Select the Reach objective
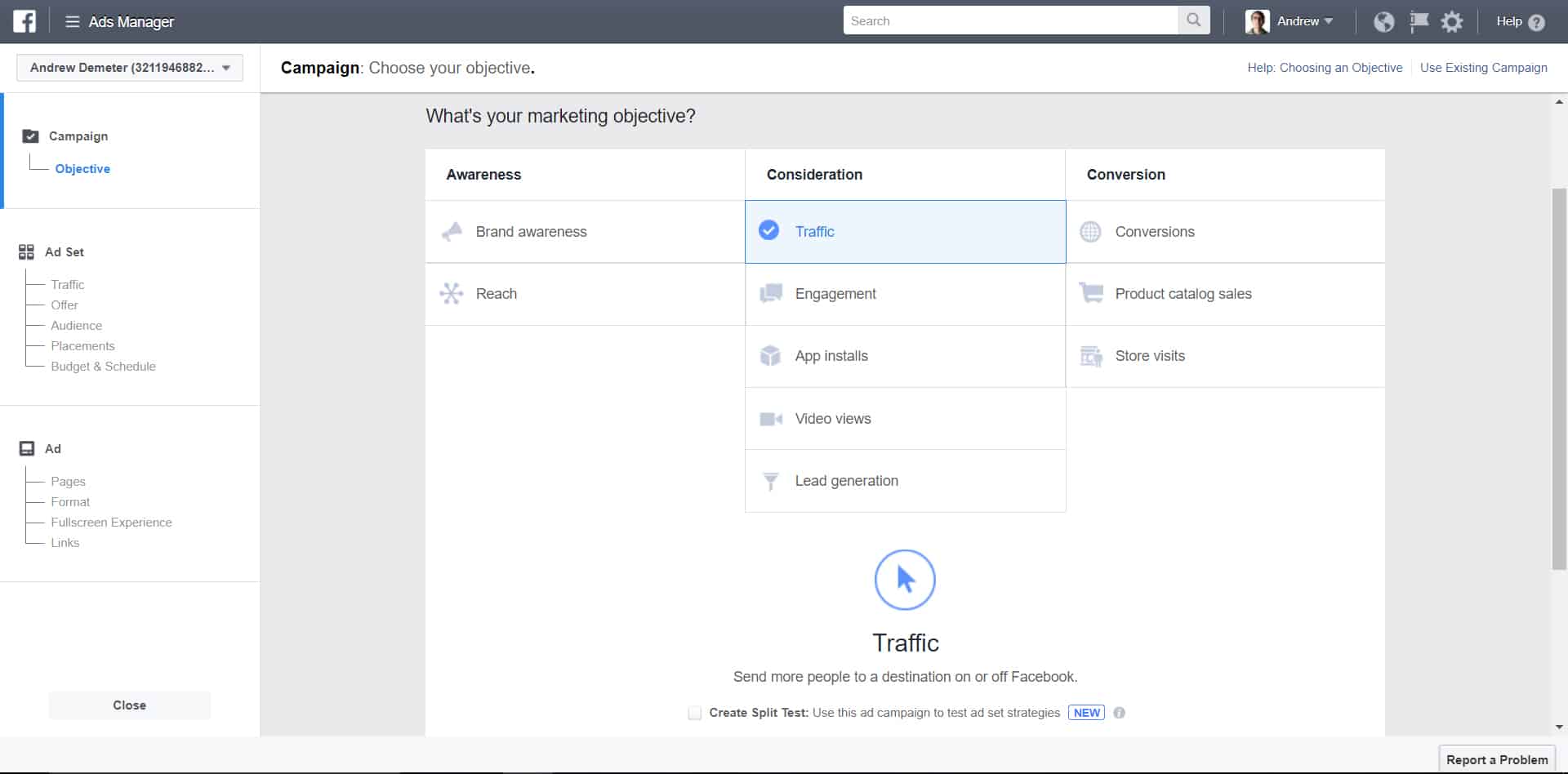Image resolution: width=1568 pixels, height=774 pixels. pyautogui.click(x=585, y=294)
